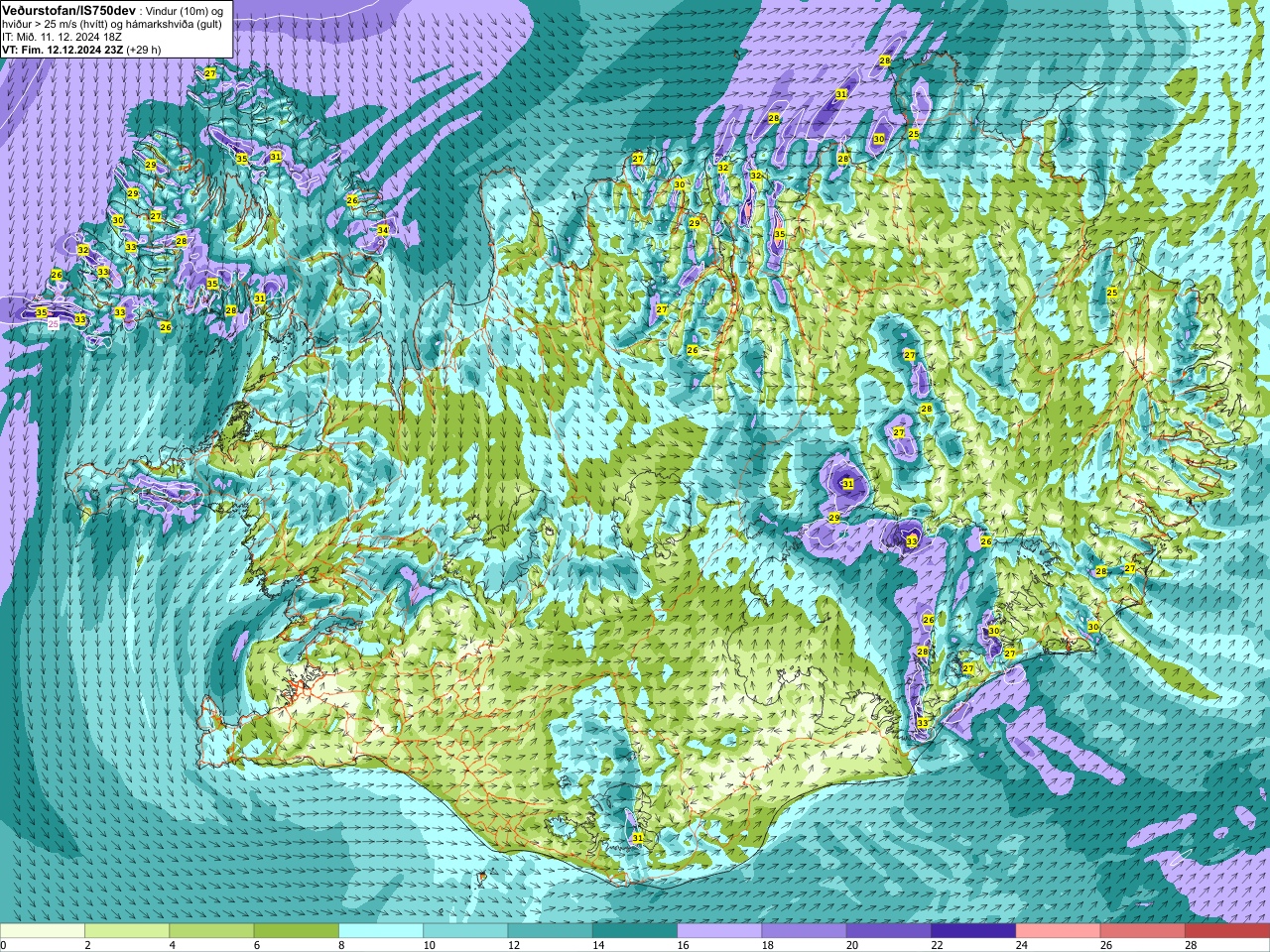1270x952 pixels.
Task: Click the legend scale value 10
Action: tap(429, 945)
